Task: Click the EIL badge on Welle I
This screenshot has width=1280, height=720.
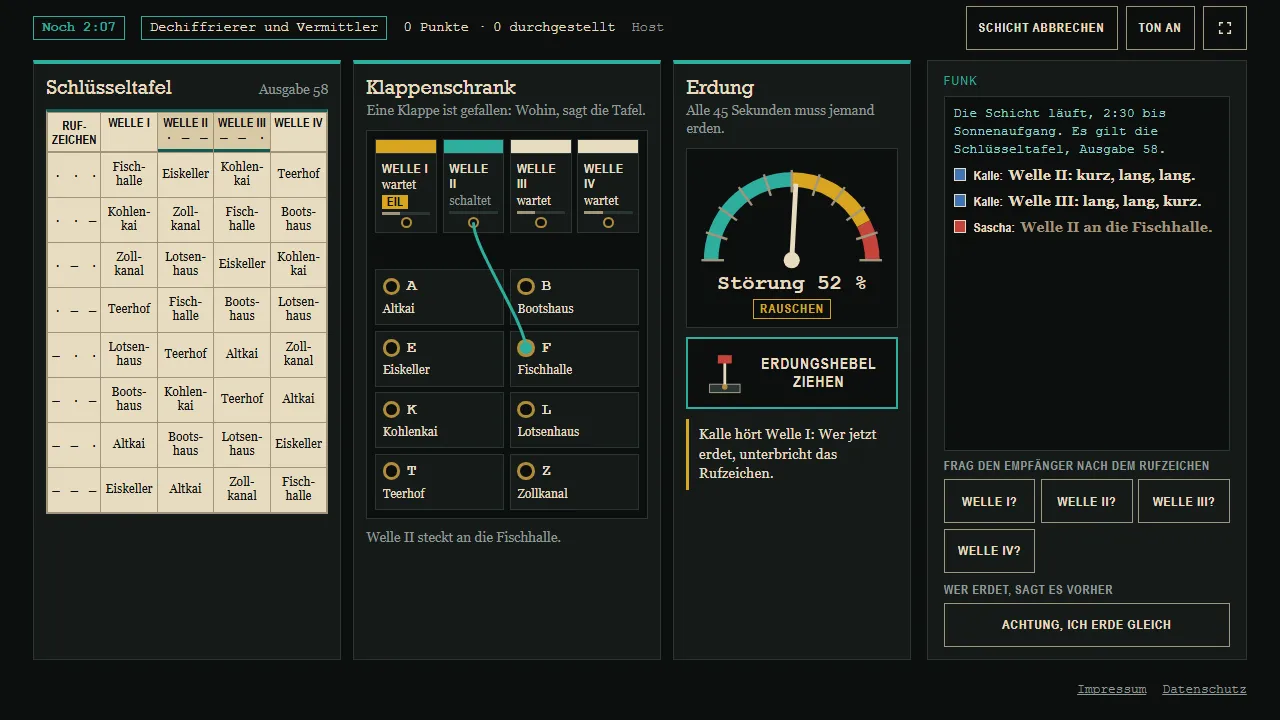Action: [x=395, y=202]
